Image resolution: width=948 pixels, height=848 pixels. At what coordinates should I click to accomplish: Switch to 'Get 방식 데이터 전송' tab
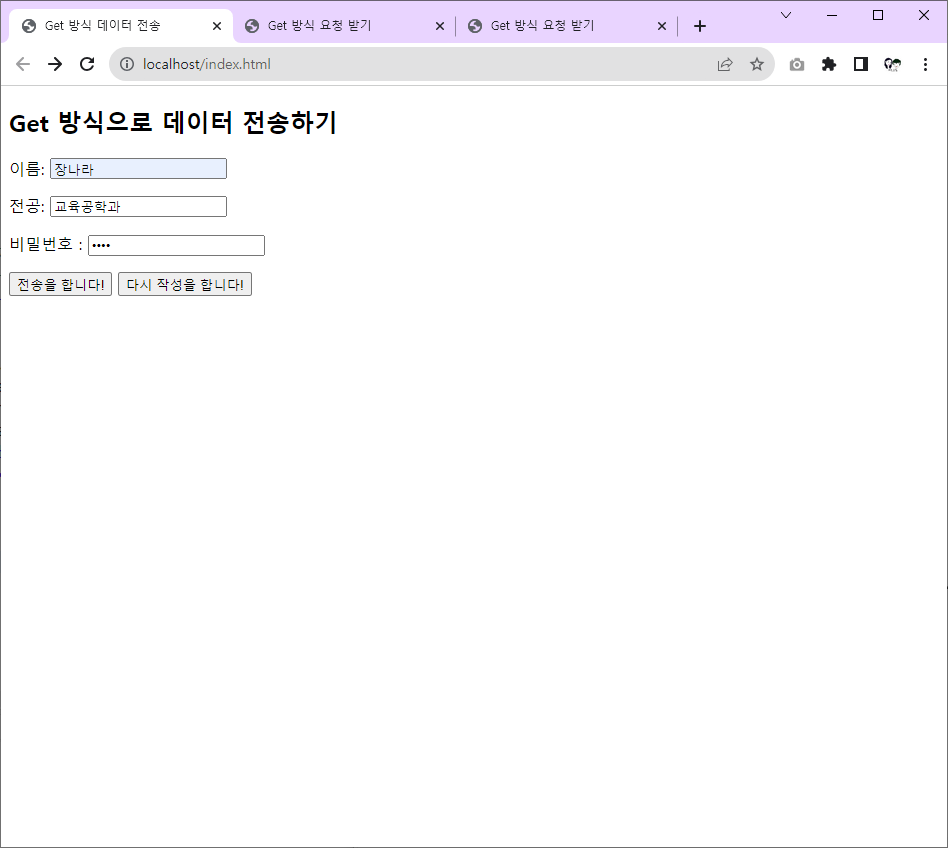click(120, 26)
